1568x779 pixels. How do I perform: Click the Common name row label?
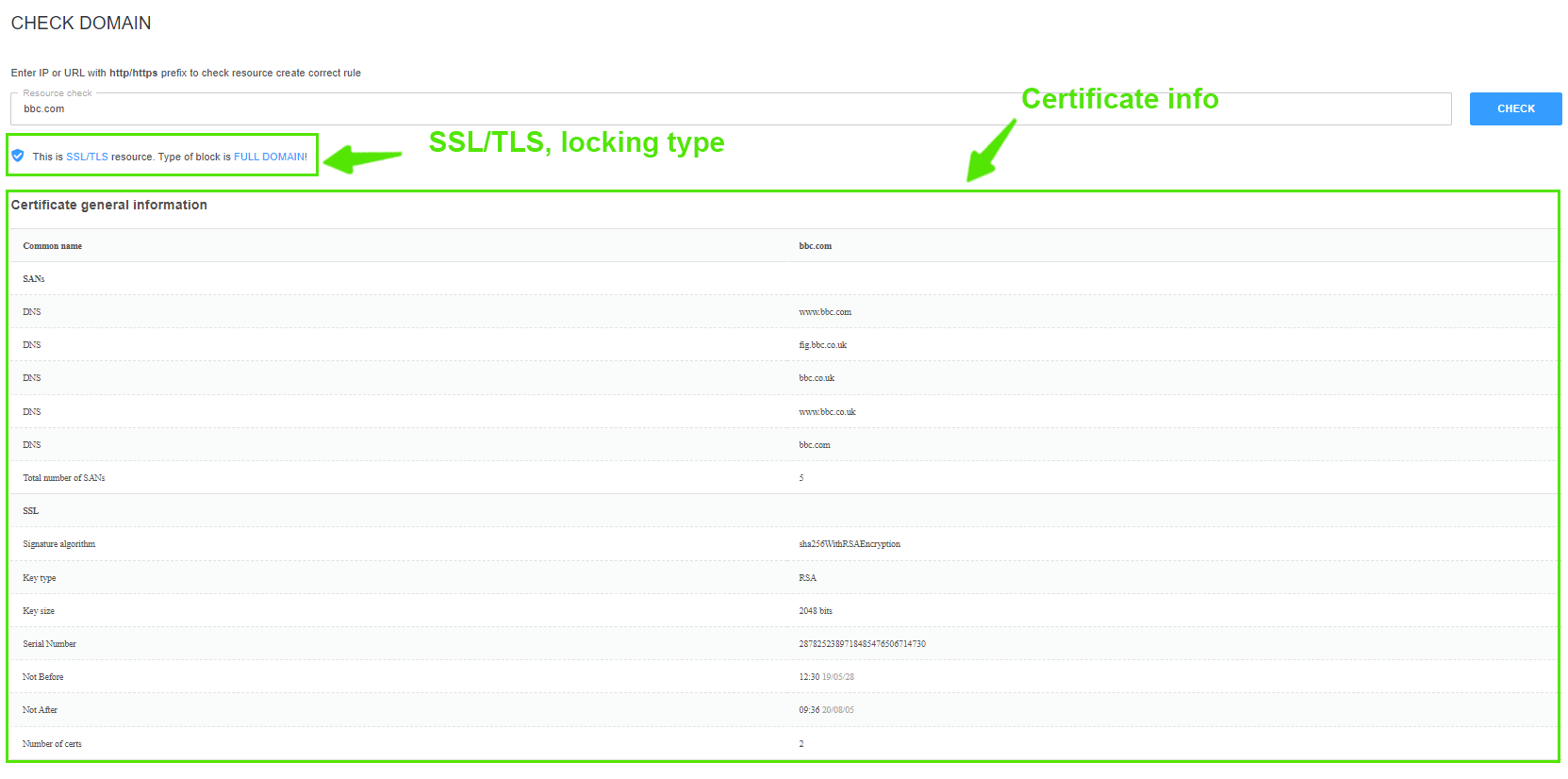pyautogui.click(x=53, y=246)
